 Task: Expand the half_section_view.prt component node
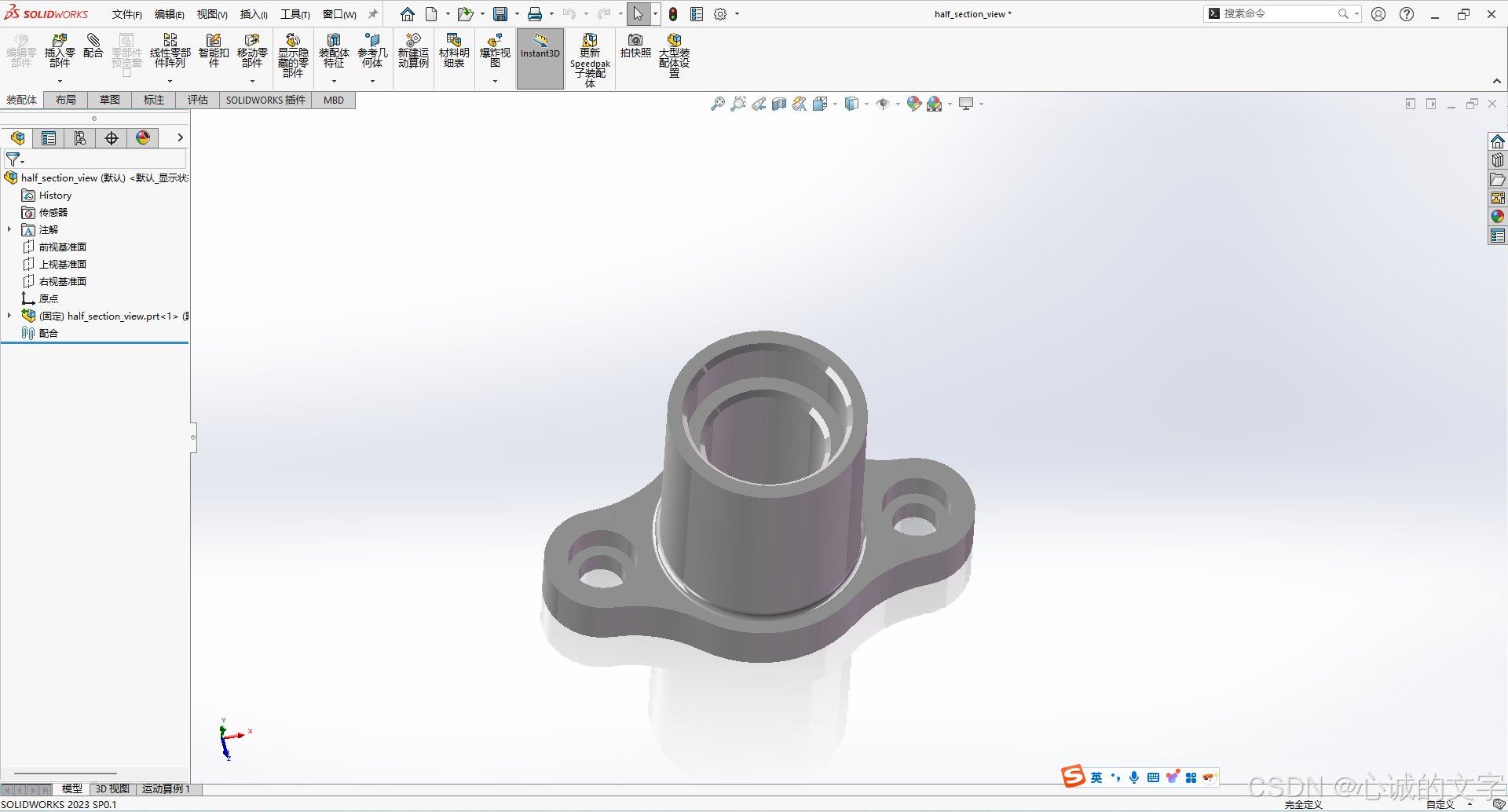pyautogui.click(x=9, y=316)
